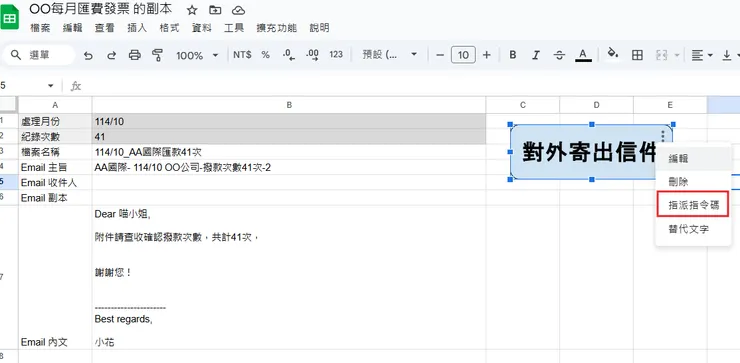Select cell Email 副本
The width and height of the screenshot is (740, 363).
[x=55, y=198]
